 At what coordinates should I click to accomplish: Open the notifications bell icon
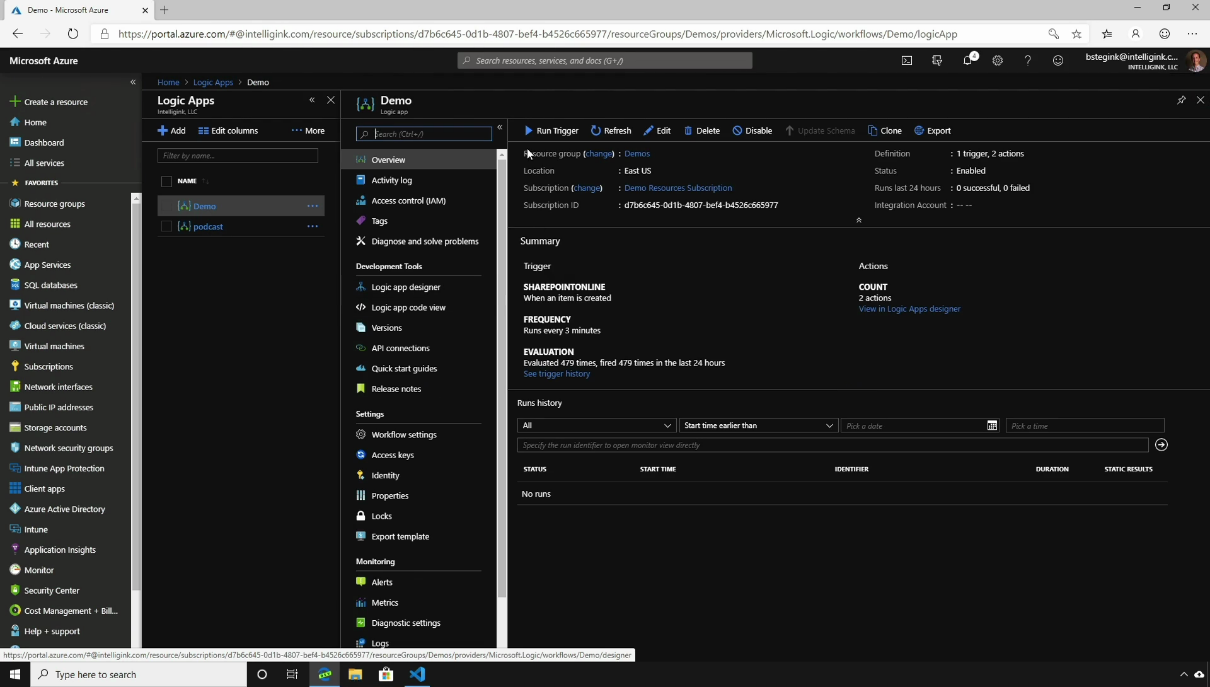pos(967,60)
